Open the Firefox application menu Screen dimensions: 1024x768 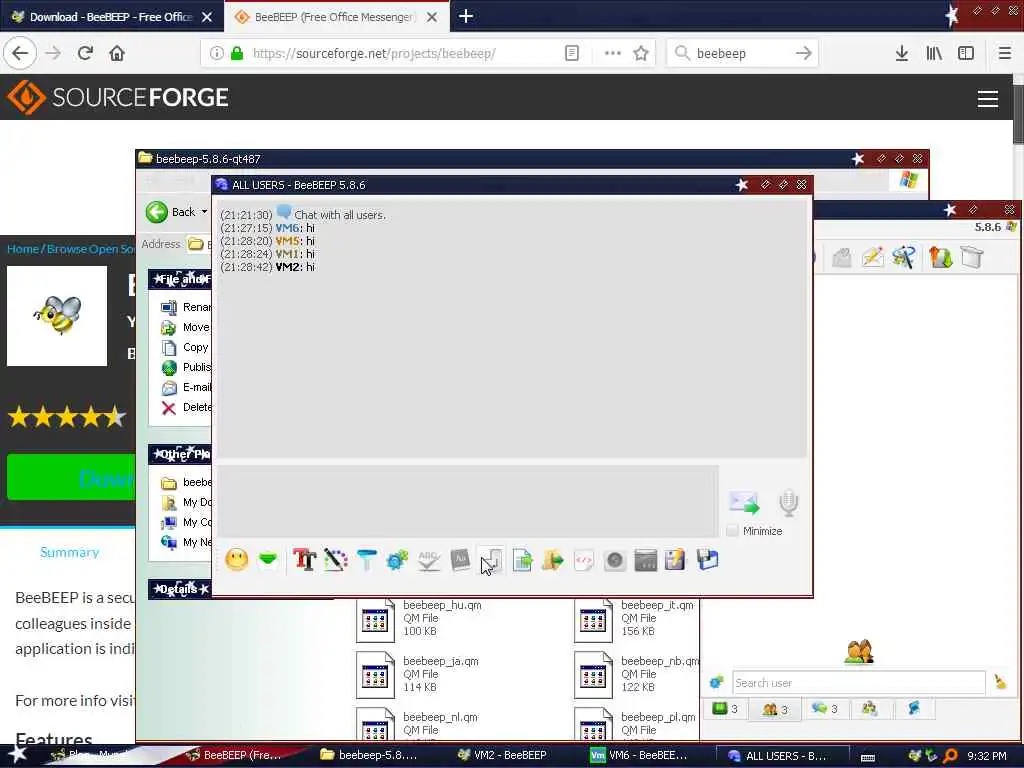[x=1005, y=53]
